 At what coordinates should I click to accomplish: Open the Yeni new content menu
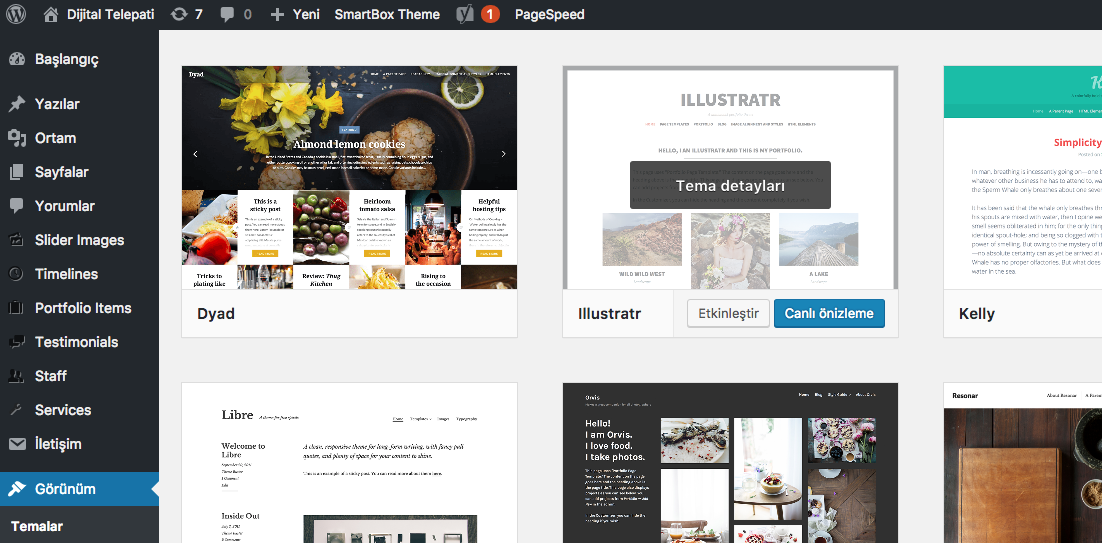tap(306, 14)
